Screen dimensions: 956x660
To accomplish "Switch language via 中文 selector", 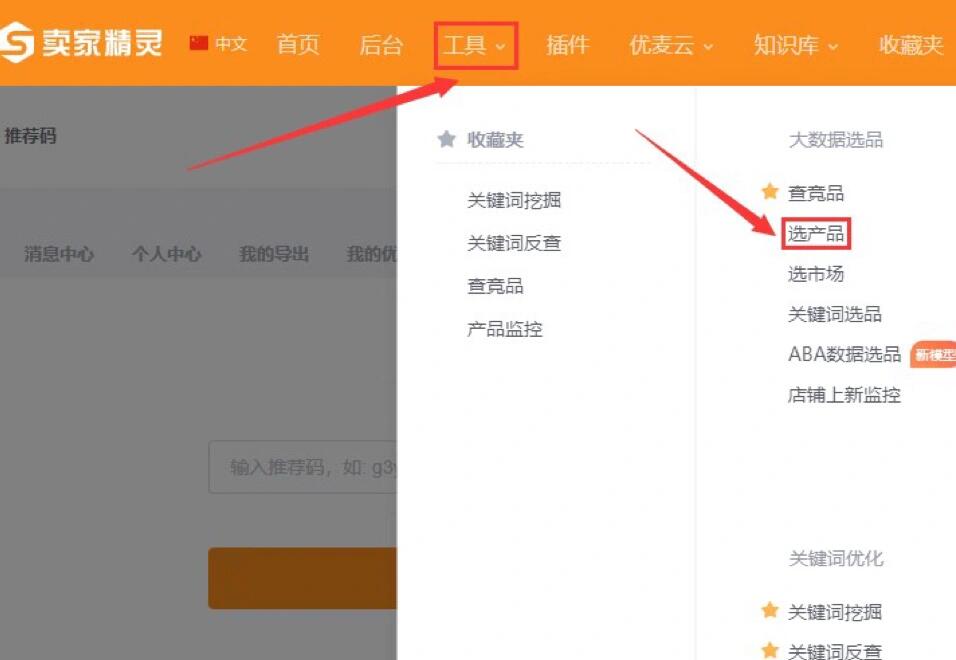I will [231, 44].
